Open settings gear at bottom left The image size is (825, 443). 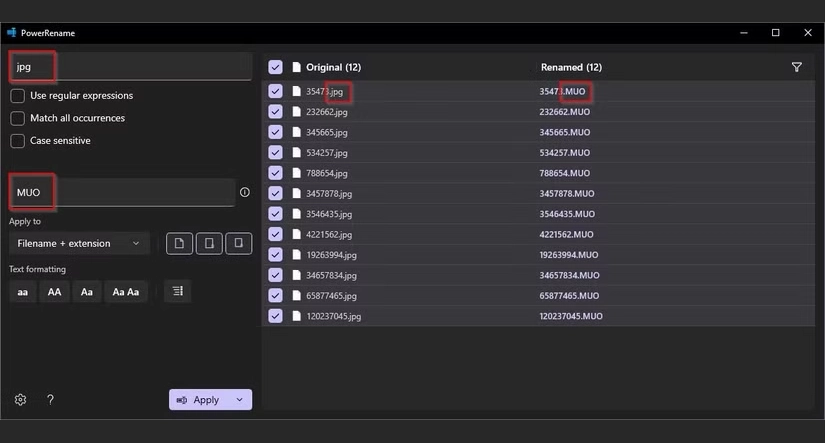tap(21, 399)
